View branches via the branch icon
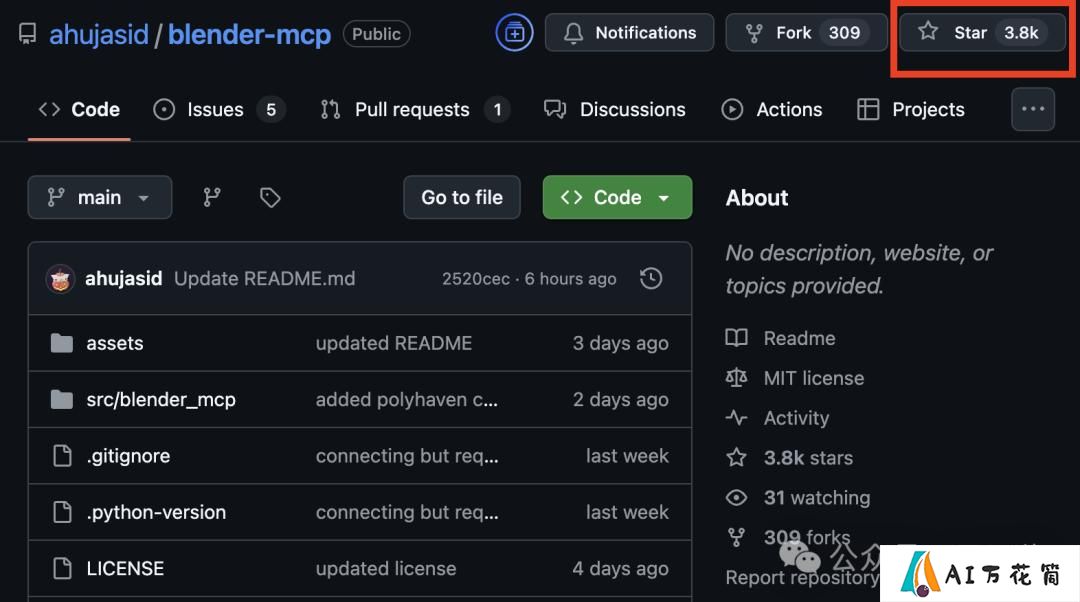Image resolution: width=1080 pixels, height=602 pixels. (212, 197)
